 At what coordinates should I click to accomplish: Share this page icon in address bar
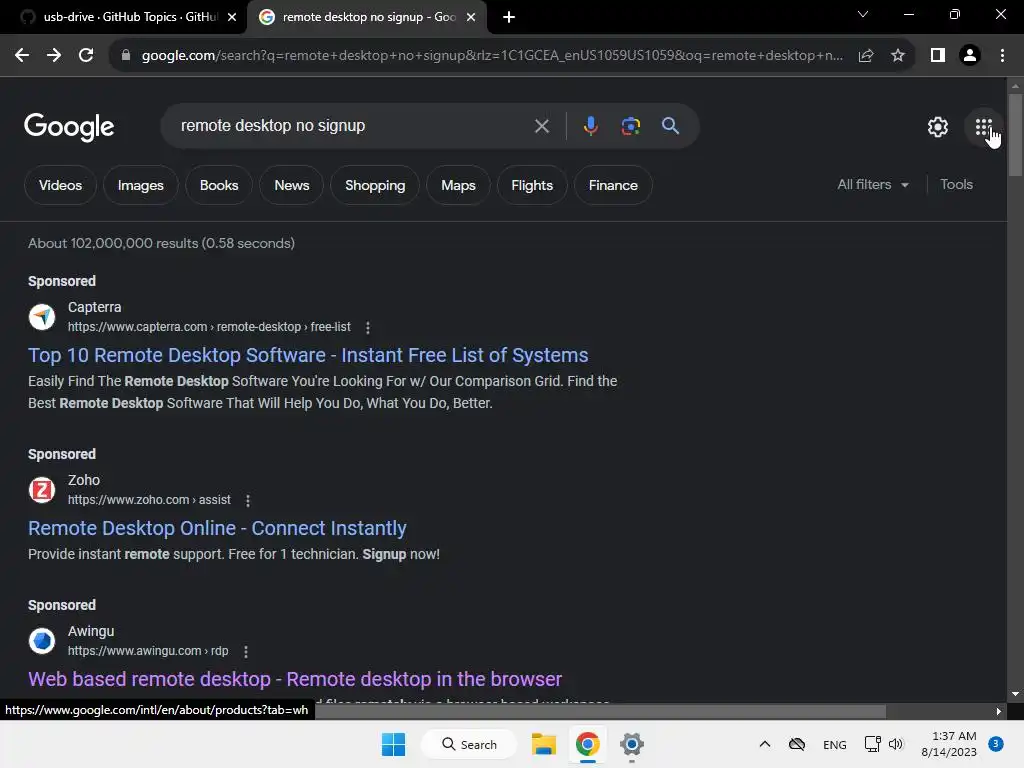click(x=866, y=55)
